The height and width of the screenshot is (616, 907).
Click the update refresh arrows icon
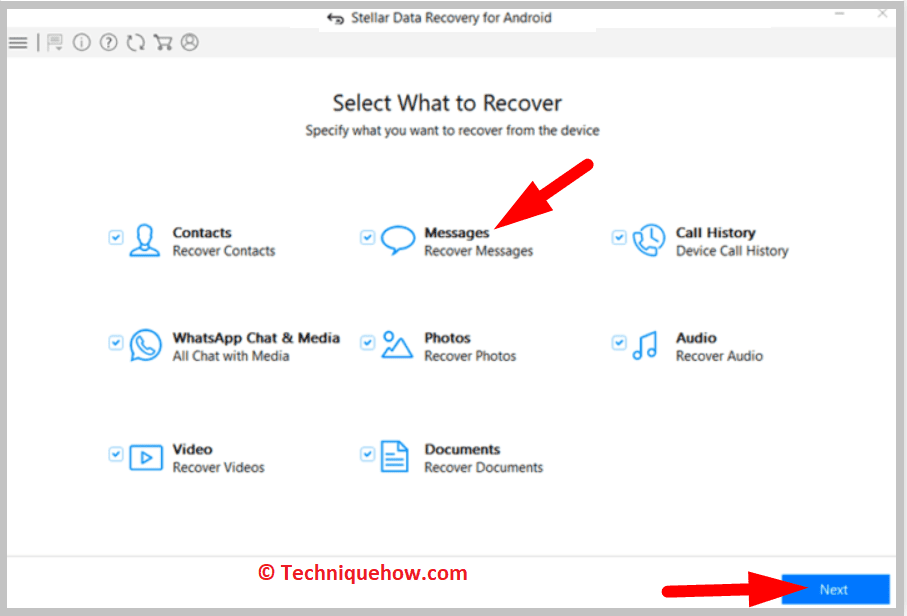(x=135, y=42)
